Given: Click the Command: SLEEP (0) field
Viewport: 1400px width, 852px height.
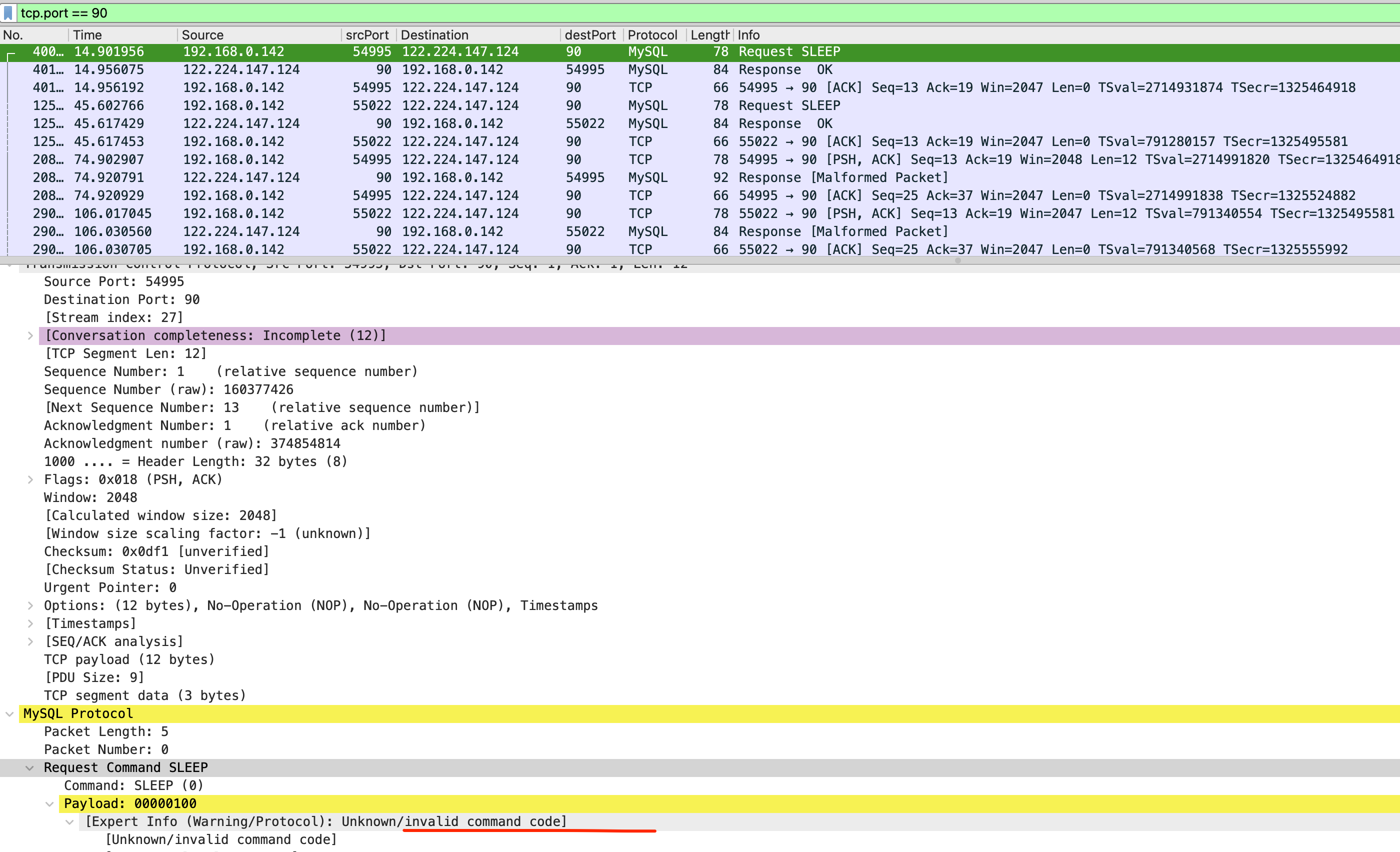Looking at the screenshot, I should point(133,785).
